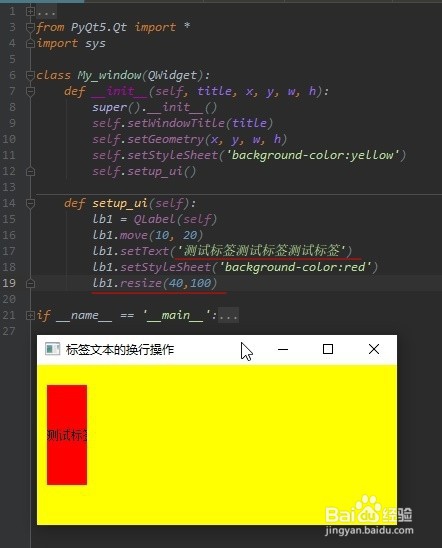The image size is (442, 548).
Task: Maximize the 标签文本的换行操作 window
Action: point(328,349)
